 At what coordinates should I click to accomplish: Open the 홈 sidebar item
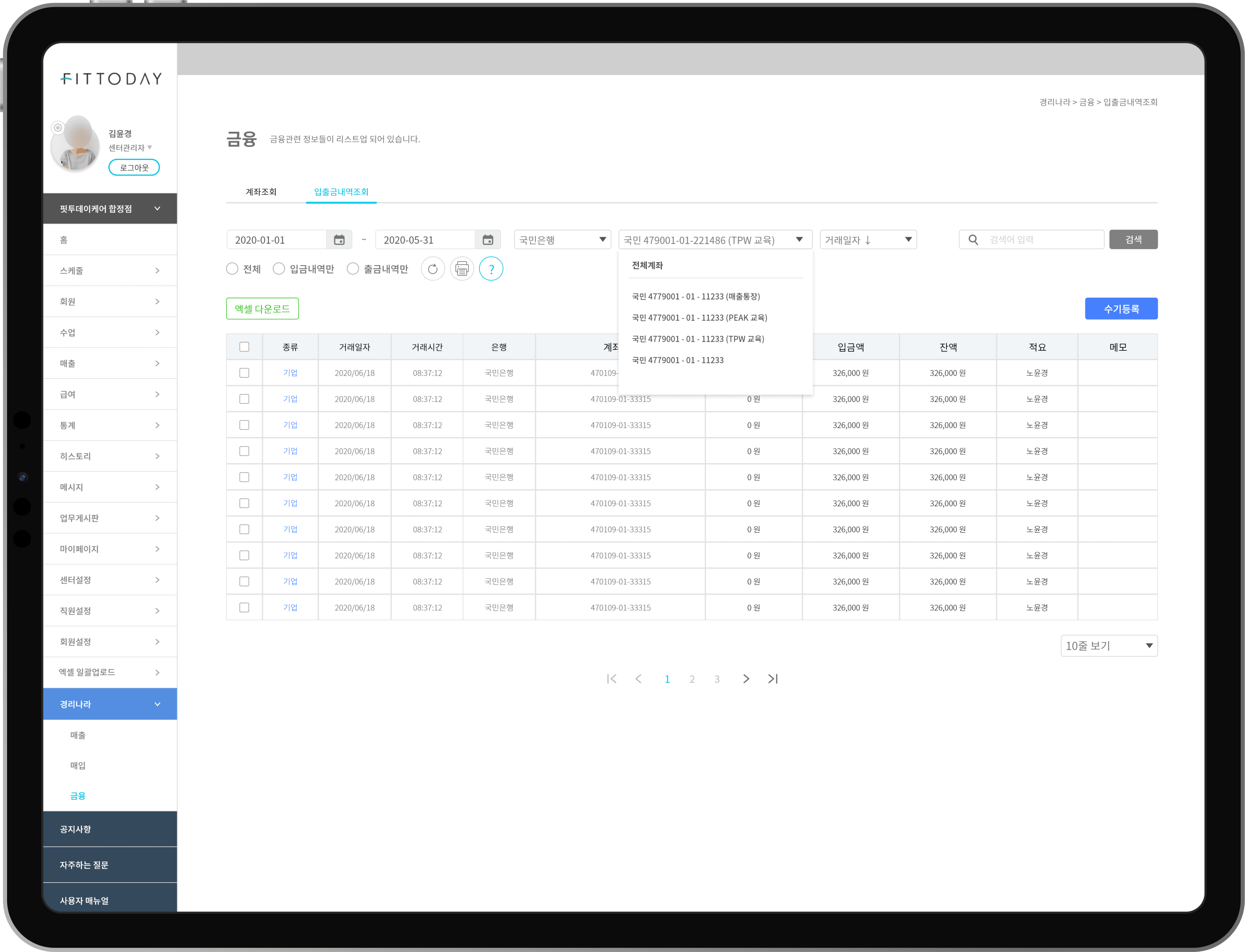pos(110,240)
